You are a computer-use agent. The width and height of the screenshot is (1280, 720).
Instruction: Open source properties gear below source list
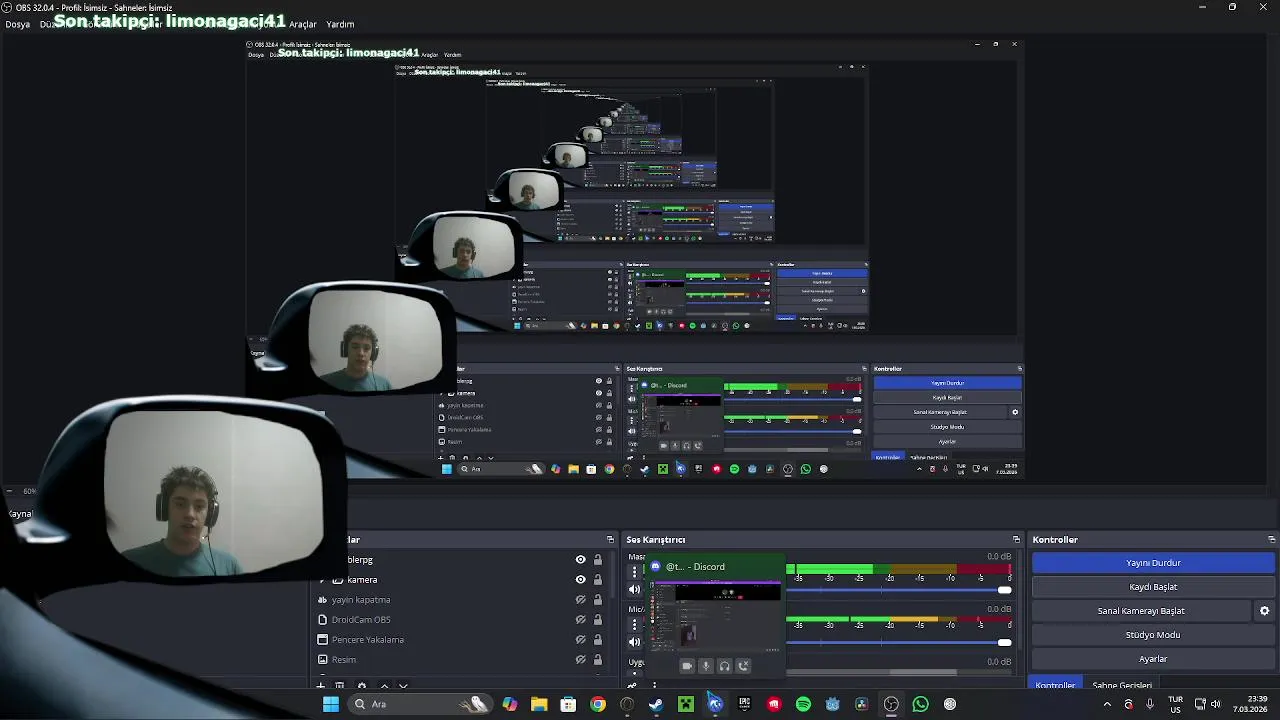[x=361, y=686]
